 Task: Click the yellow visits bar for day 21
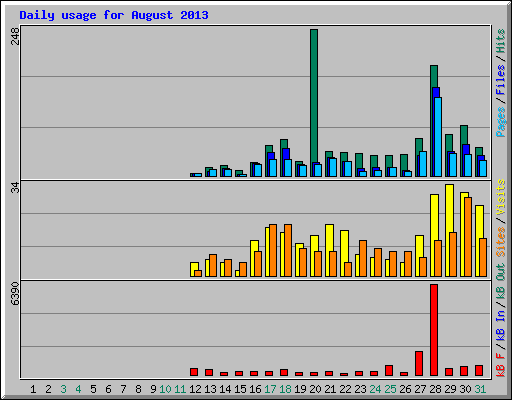point(329,250)
